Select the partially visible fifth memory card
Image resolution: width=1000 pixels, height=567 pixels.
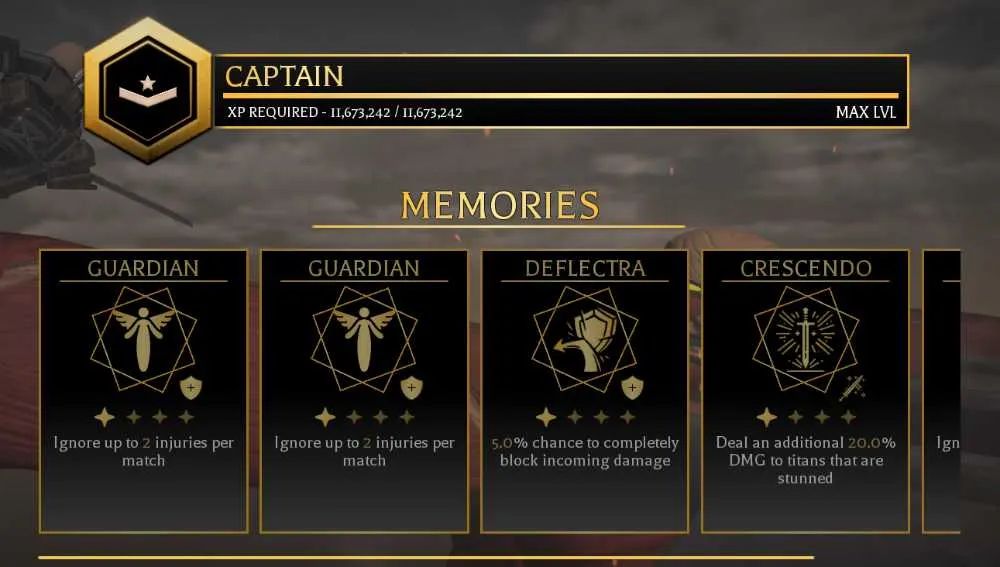click(941, 392)
